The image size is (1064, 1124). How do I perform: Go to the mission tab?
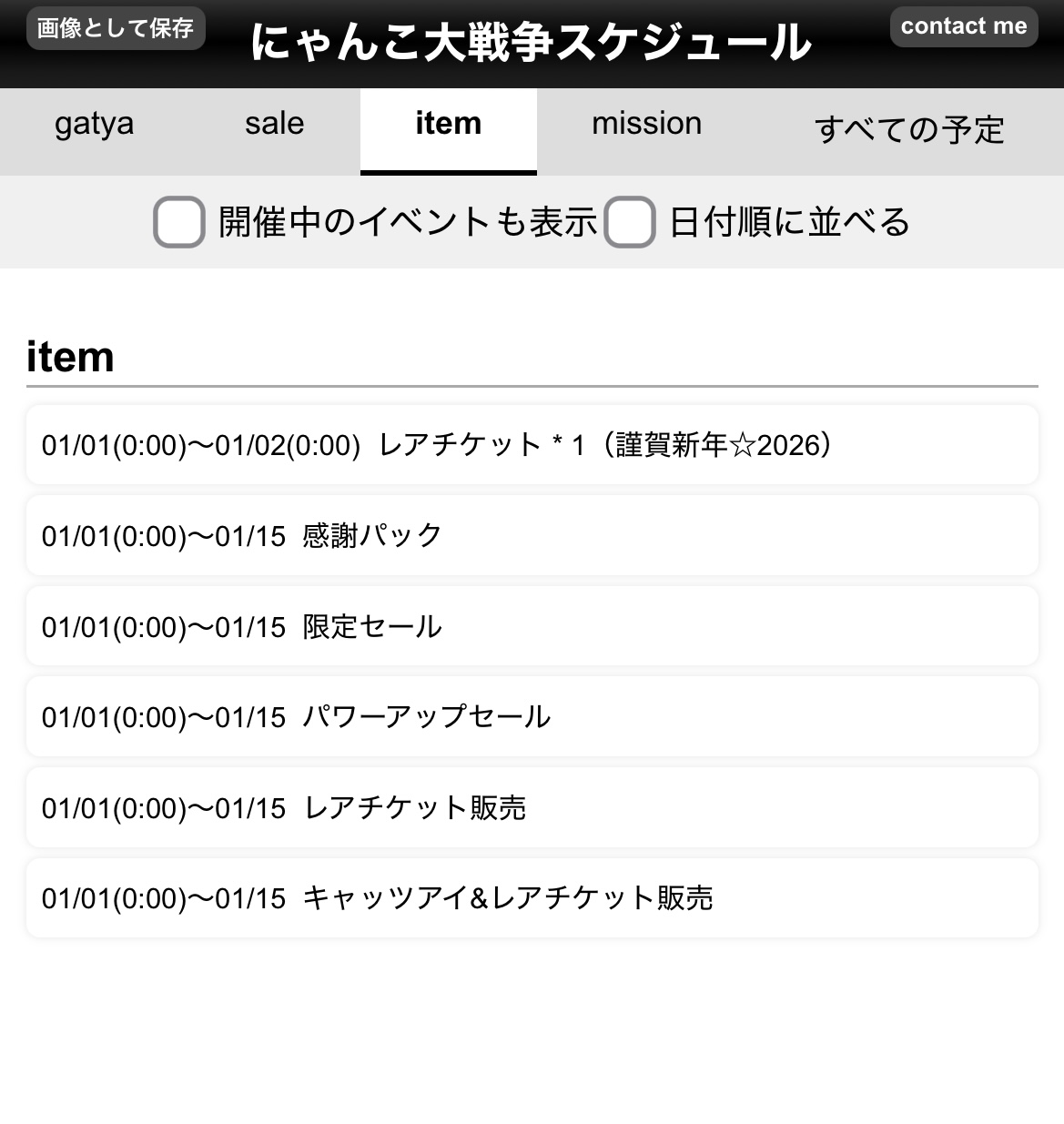click(646, 125)
